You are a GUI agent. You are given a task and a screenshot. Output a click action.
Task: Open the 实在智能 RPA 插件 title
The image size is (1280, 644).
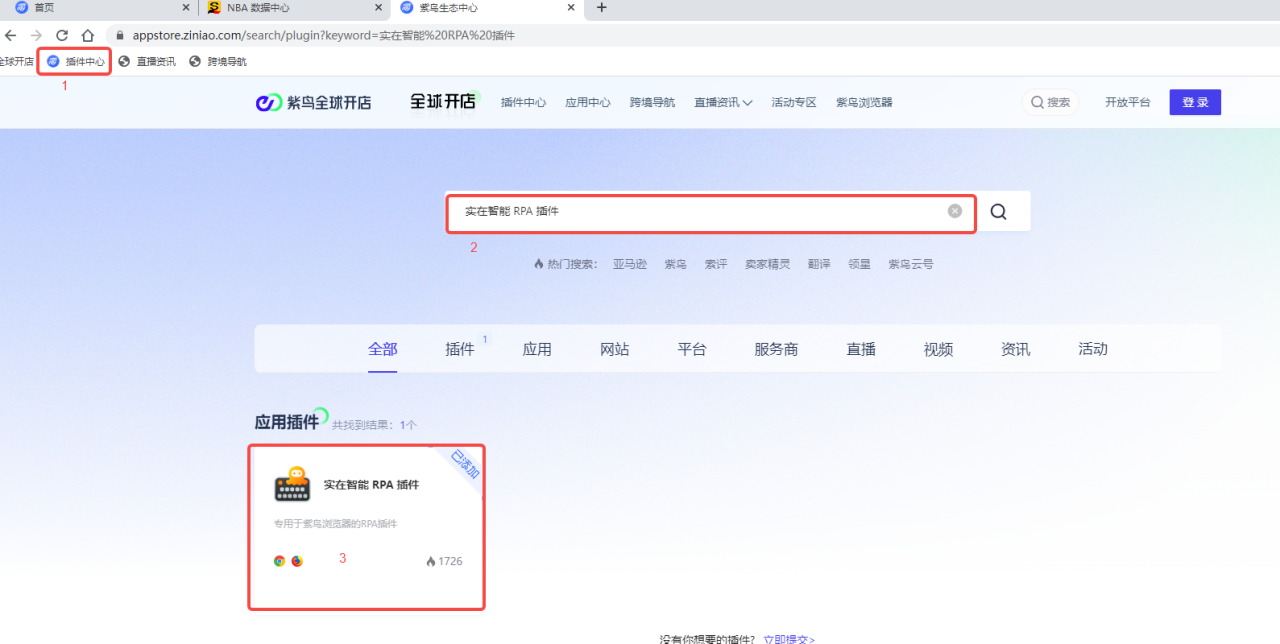click(x=371, y=485)
